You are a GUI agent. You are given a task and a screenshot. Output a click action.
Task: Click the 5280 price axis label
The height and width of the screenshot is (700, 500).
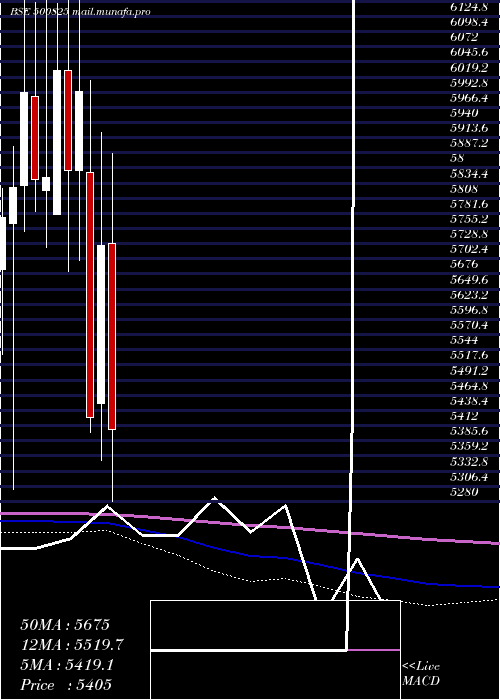[464, 492]
